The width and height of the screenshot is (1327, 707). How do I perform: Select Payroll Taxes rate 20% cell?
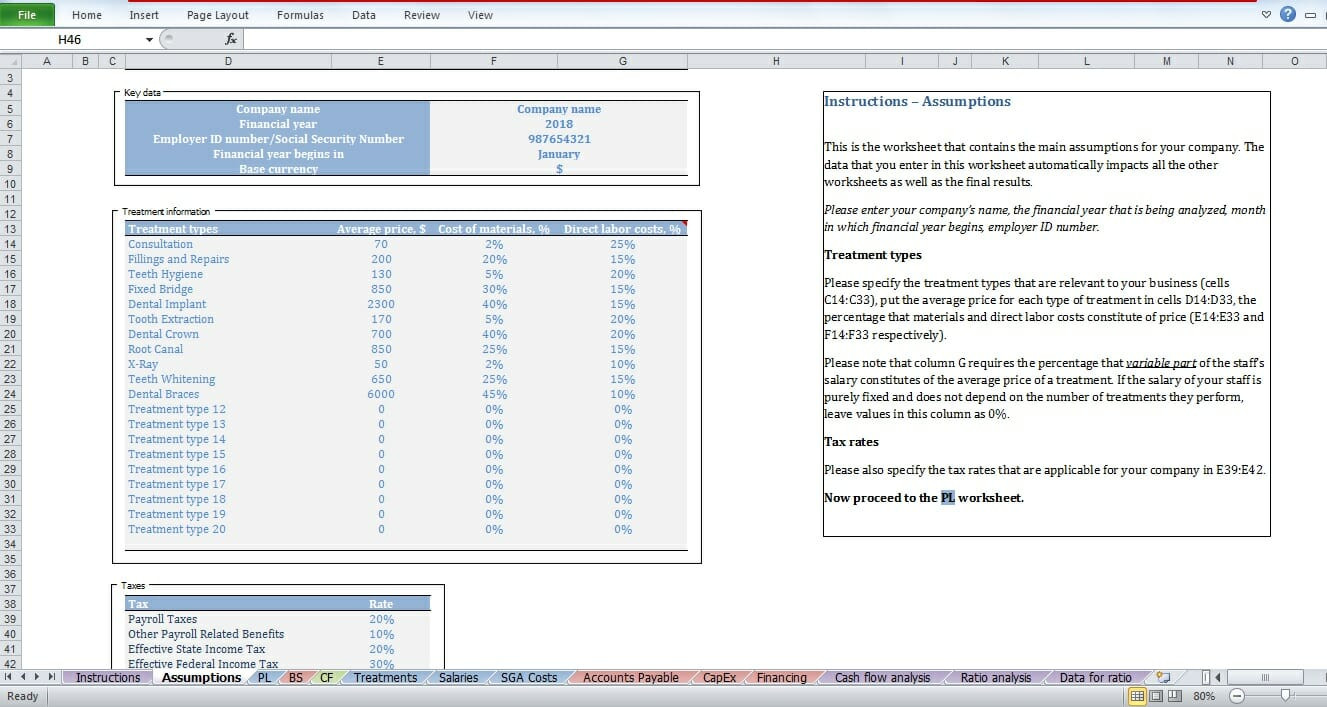pyautogui.click(x=381, y=619)
